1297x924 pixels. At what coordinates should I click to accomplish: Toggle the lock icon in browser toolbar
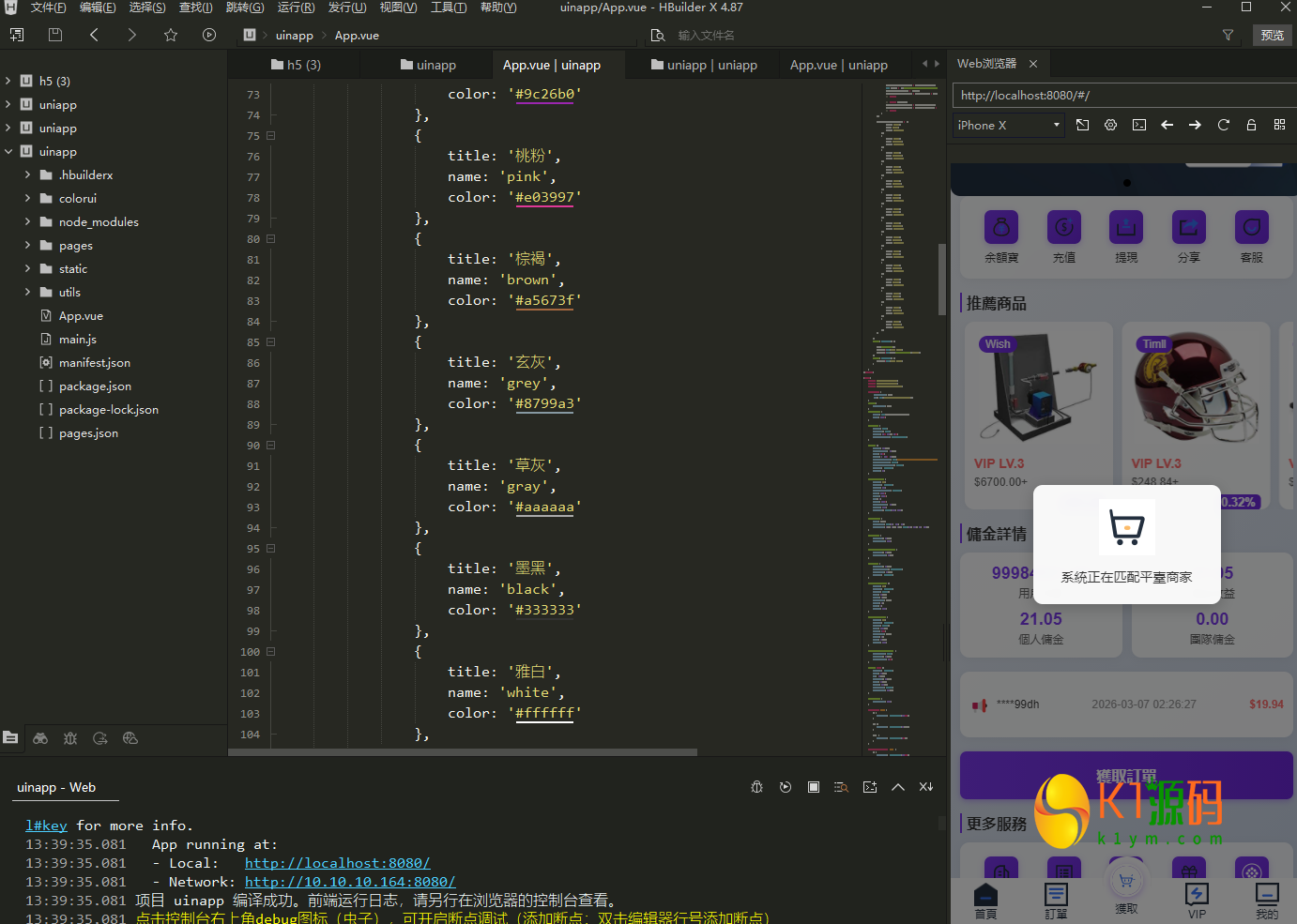pyautogui.click(x=1251, y=125)
